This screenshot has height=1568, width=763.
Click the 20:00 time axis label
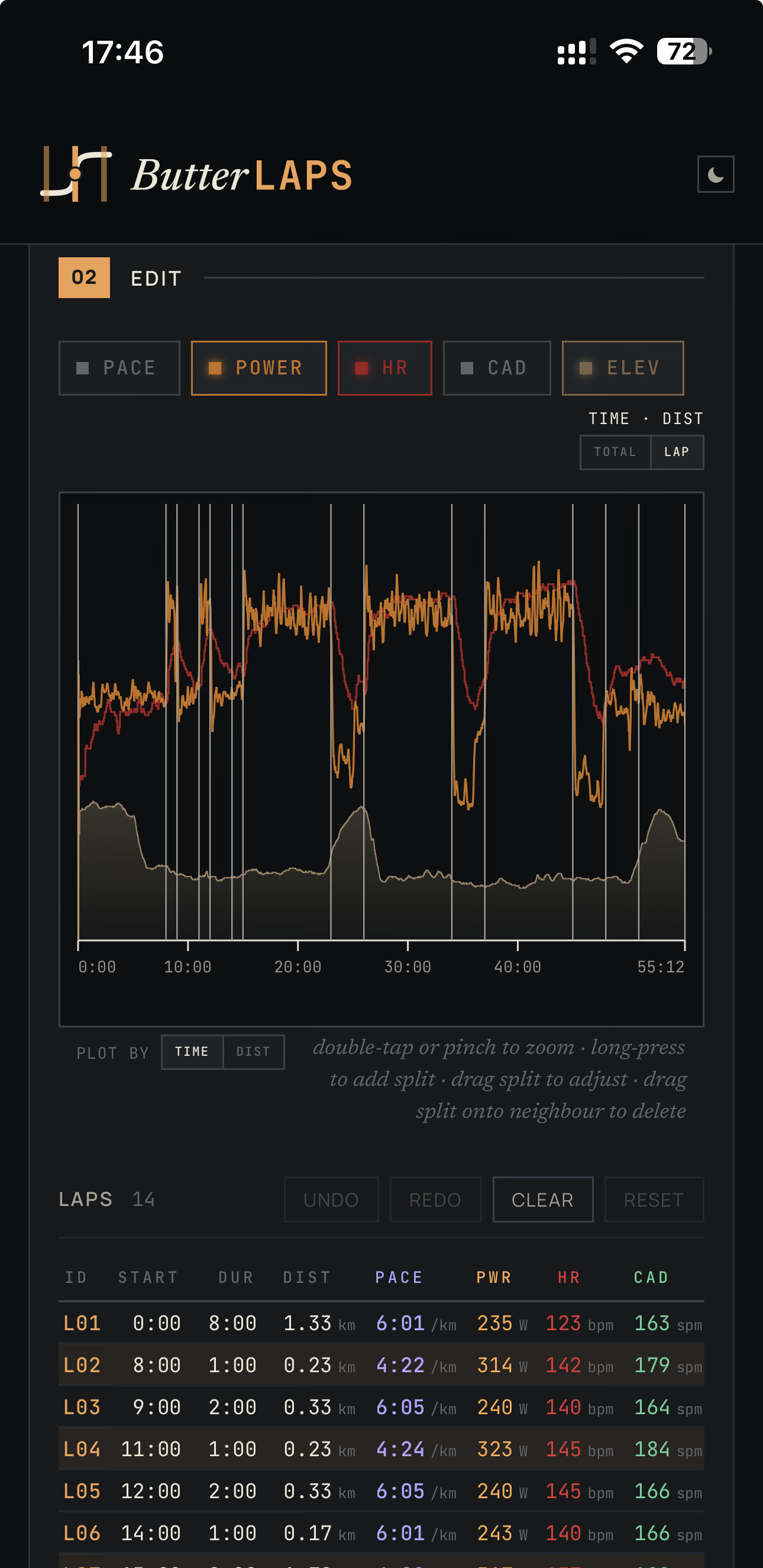(298, 967)
